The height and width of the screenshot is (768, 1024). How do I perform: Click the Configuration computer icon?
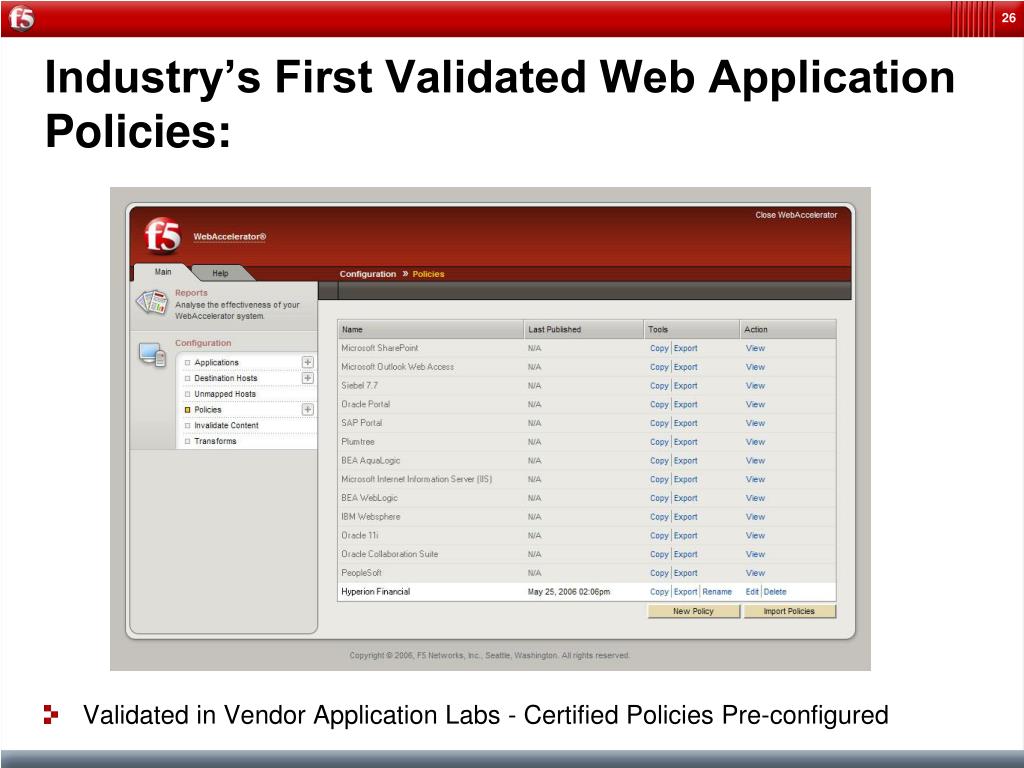pos(152,355)
